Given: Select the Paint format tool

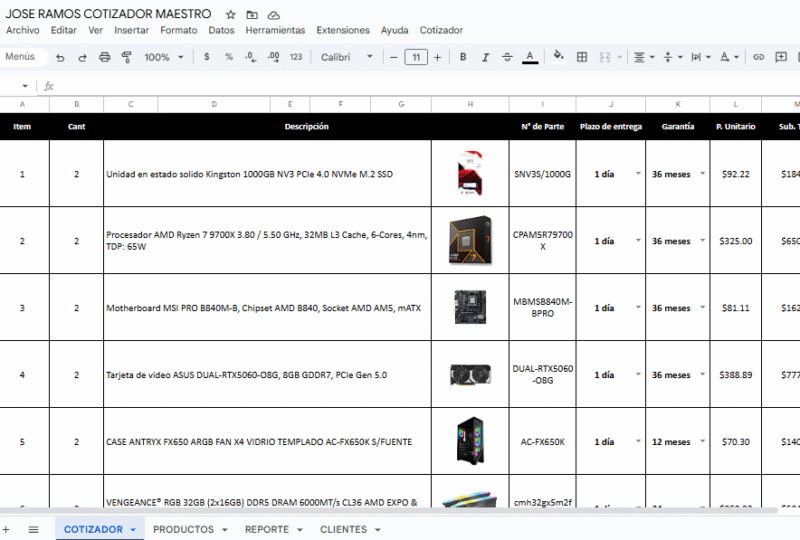Looking at the screenshot, I should pos(127,57).
